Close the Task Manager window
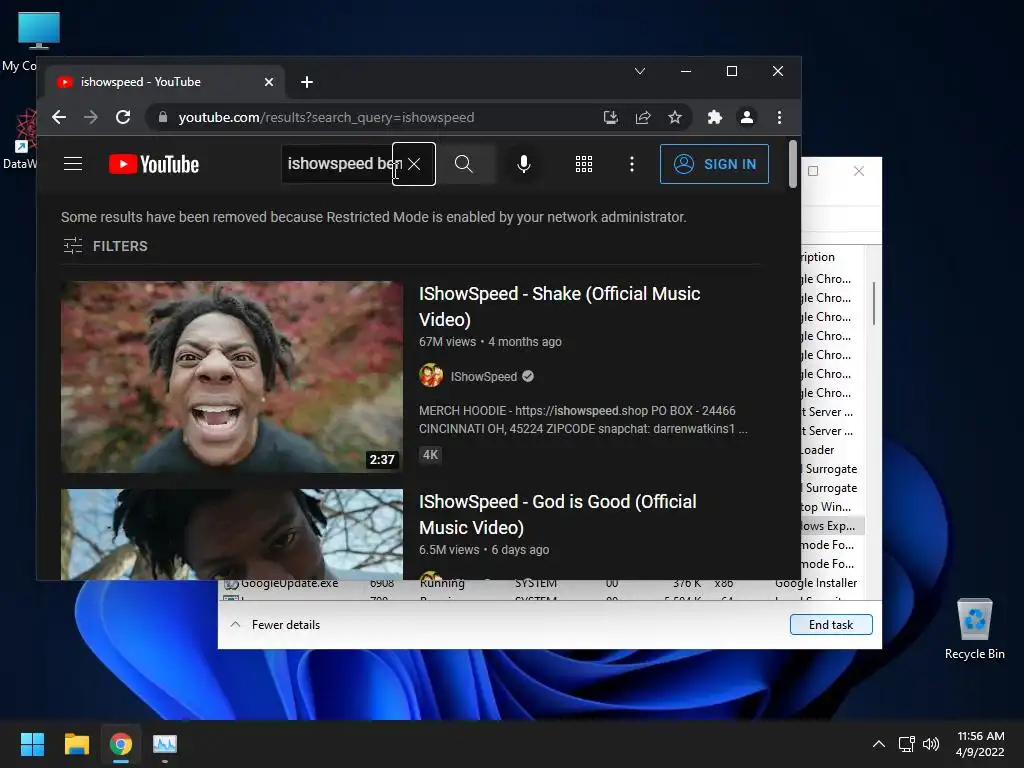The image size is (1024, 768). (859, 171)
